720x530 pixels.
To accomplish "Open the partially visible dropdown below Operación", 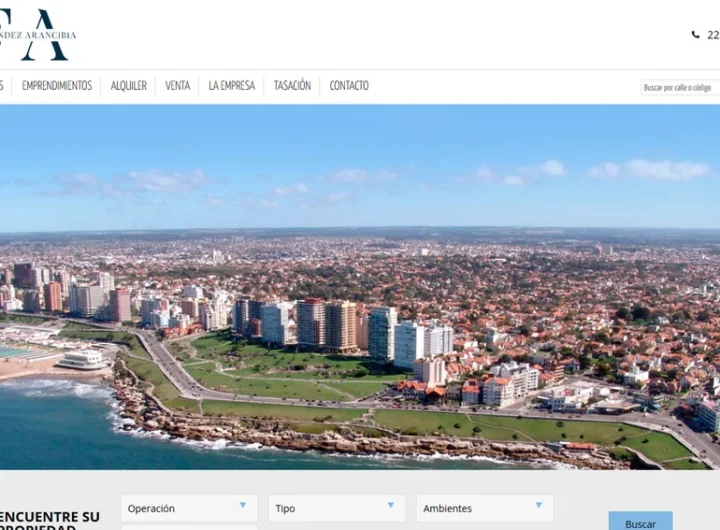I will [188, 527].
